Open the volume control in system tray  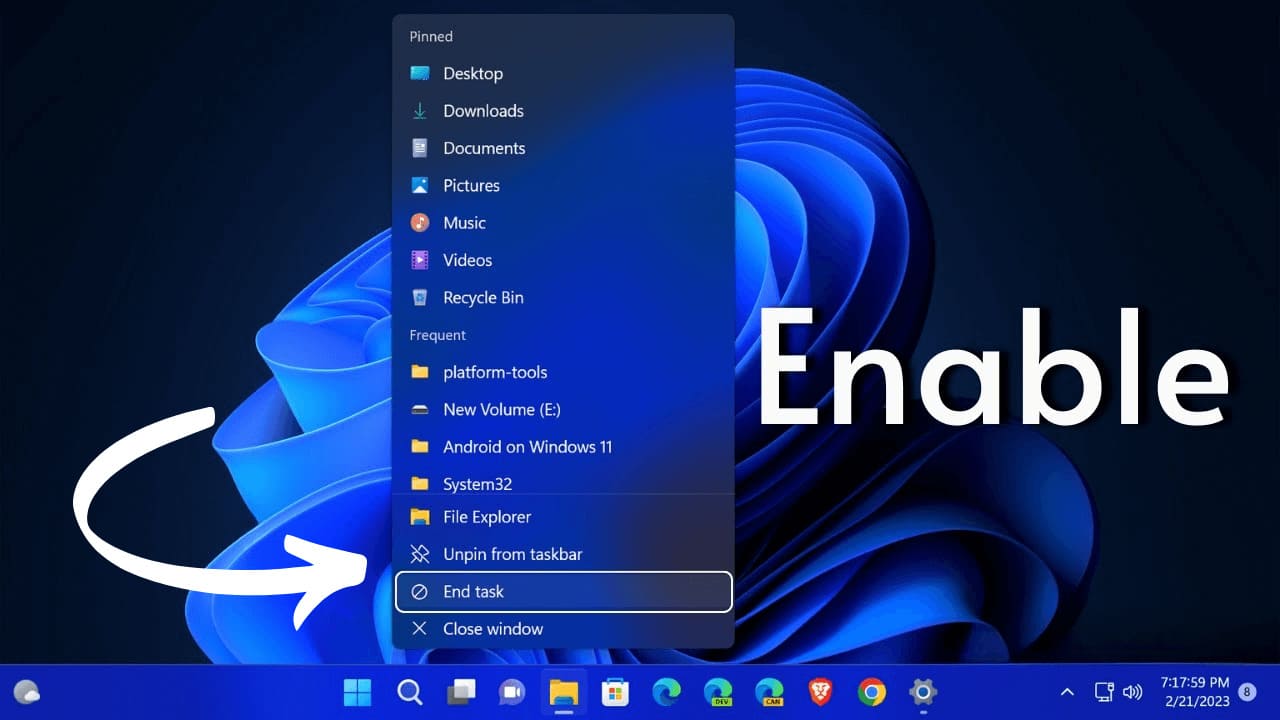[1133, 691]
